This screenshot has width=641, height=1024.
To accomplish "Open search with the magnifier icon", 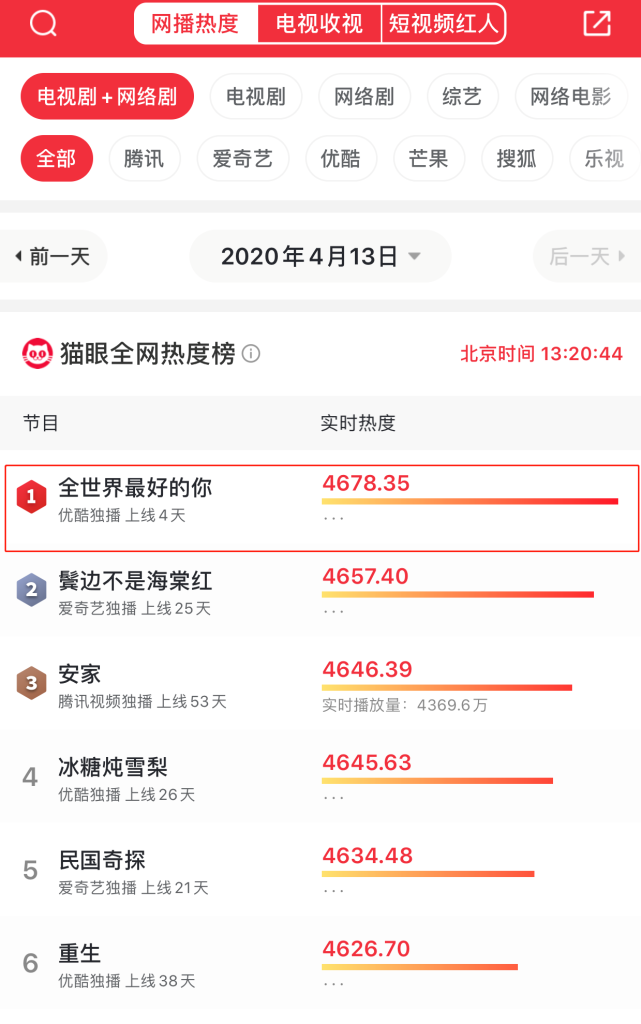I will [43, 23].
